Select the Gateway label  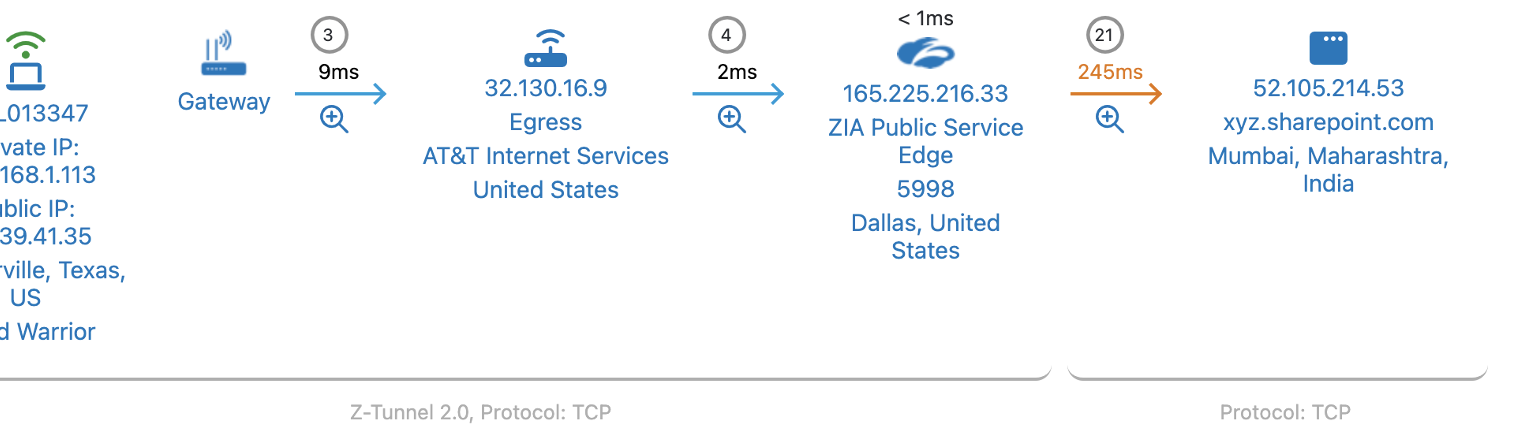(x=224, y=102)
